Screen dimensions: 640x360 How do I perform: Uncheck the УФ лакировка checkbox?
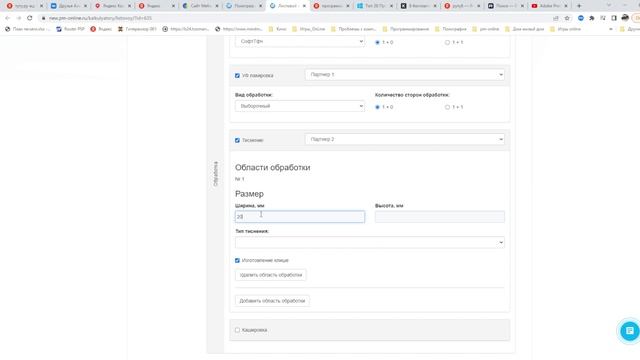237,76
